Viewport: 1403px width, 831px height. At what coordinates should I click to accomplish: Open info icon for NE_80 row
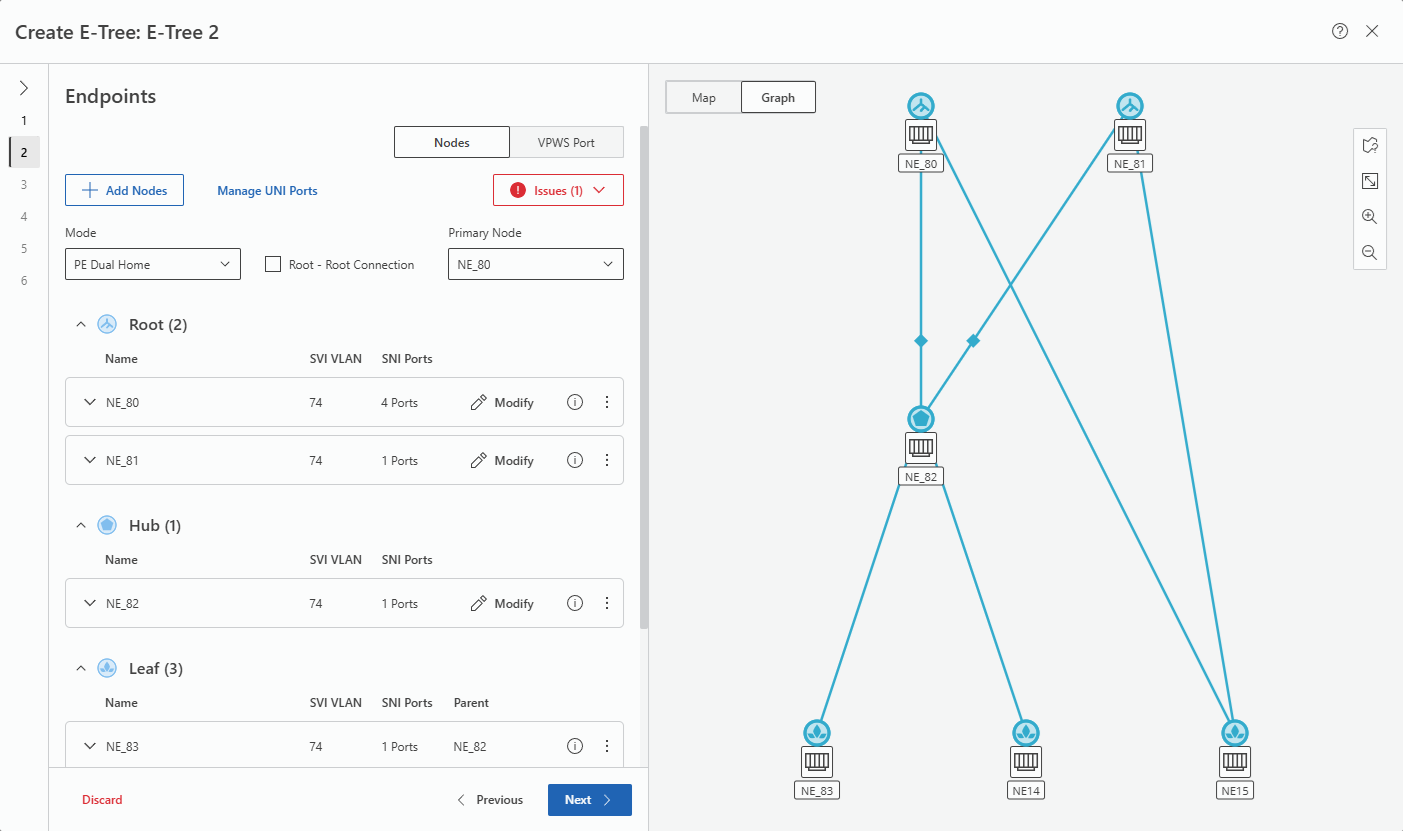click(x=575, y=402)
